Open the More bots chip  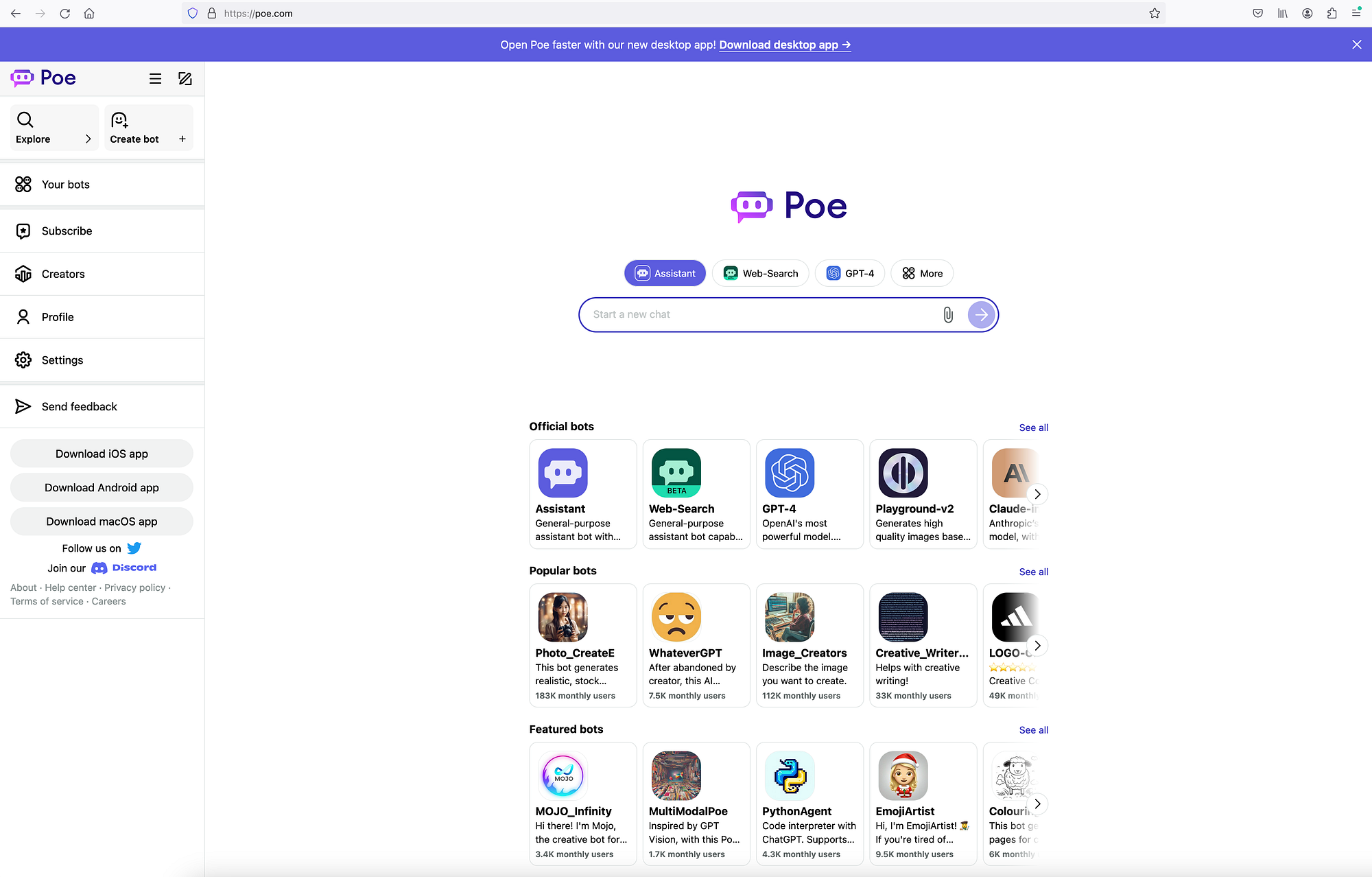pos(922,273)
